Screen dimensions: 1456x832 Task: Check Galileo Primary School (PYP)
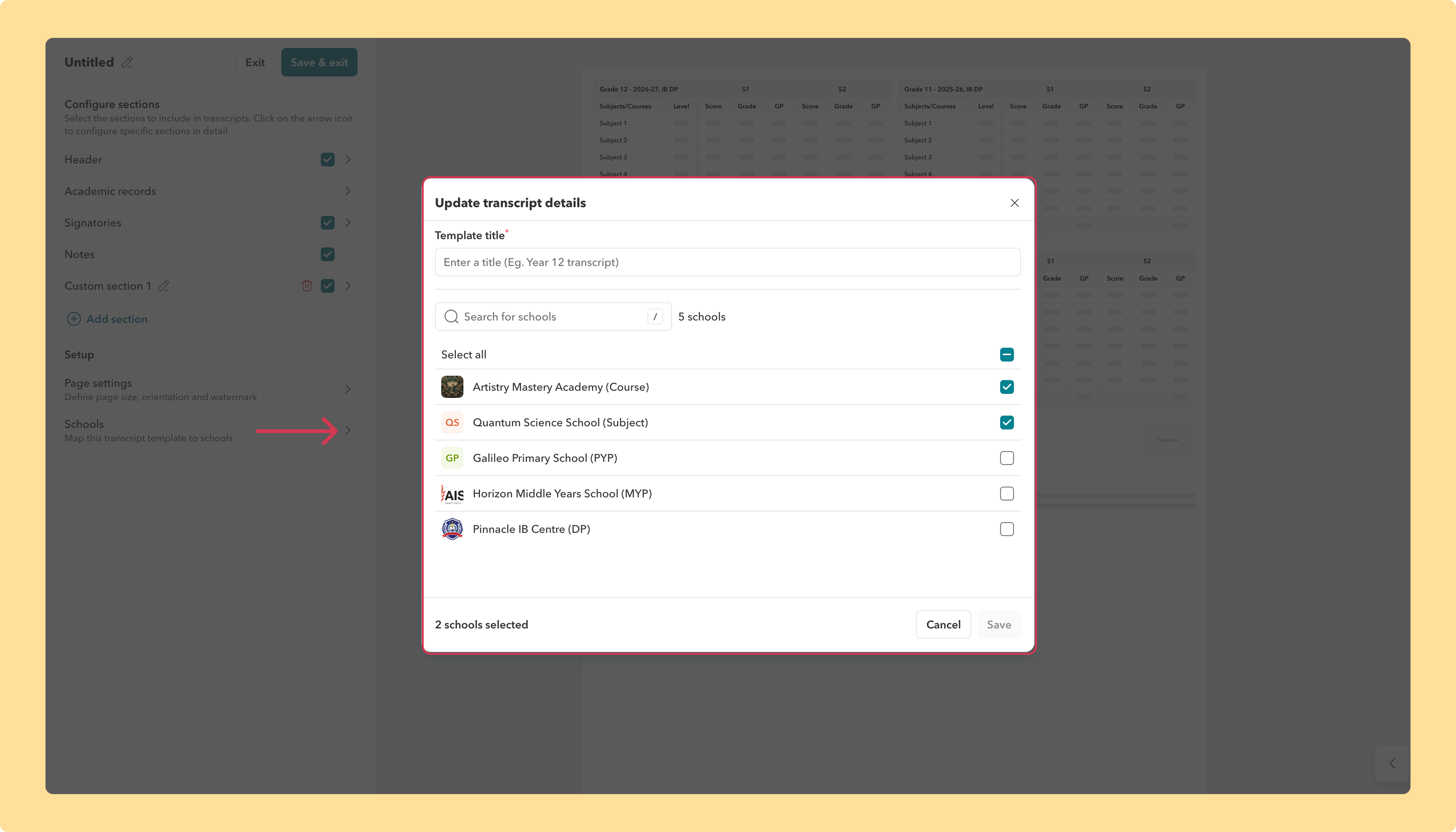1007,458
